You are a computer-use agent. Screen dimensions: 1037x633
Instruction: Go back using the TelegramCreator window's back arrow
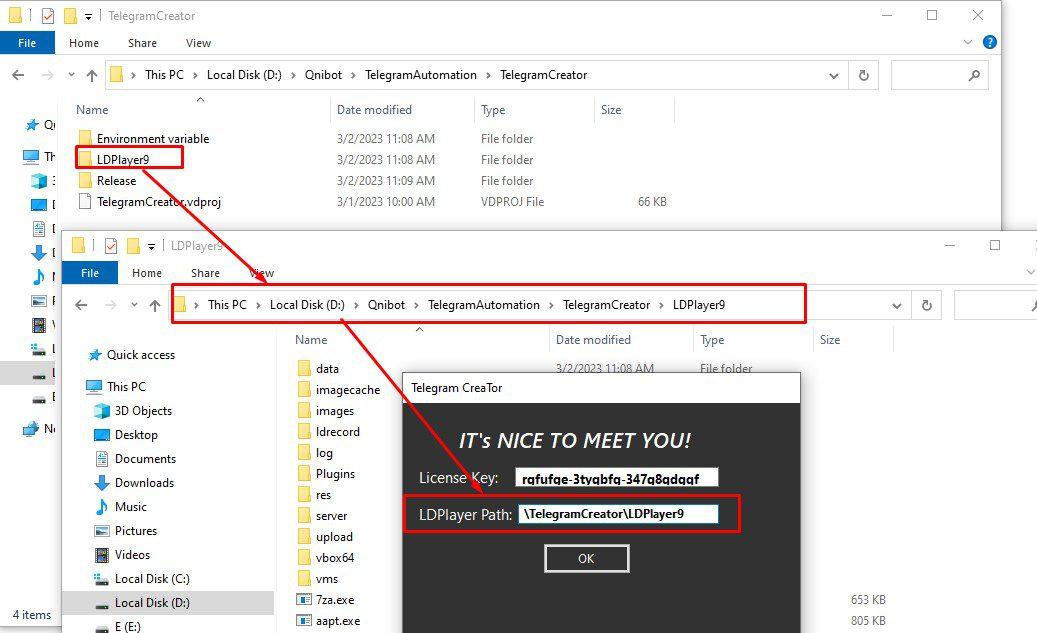coord(19,75)
